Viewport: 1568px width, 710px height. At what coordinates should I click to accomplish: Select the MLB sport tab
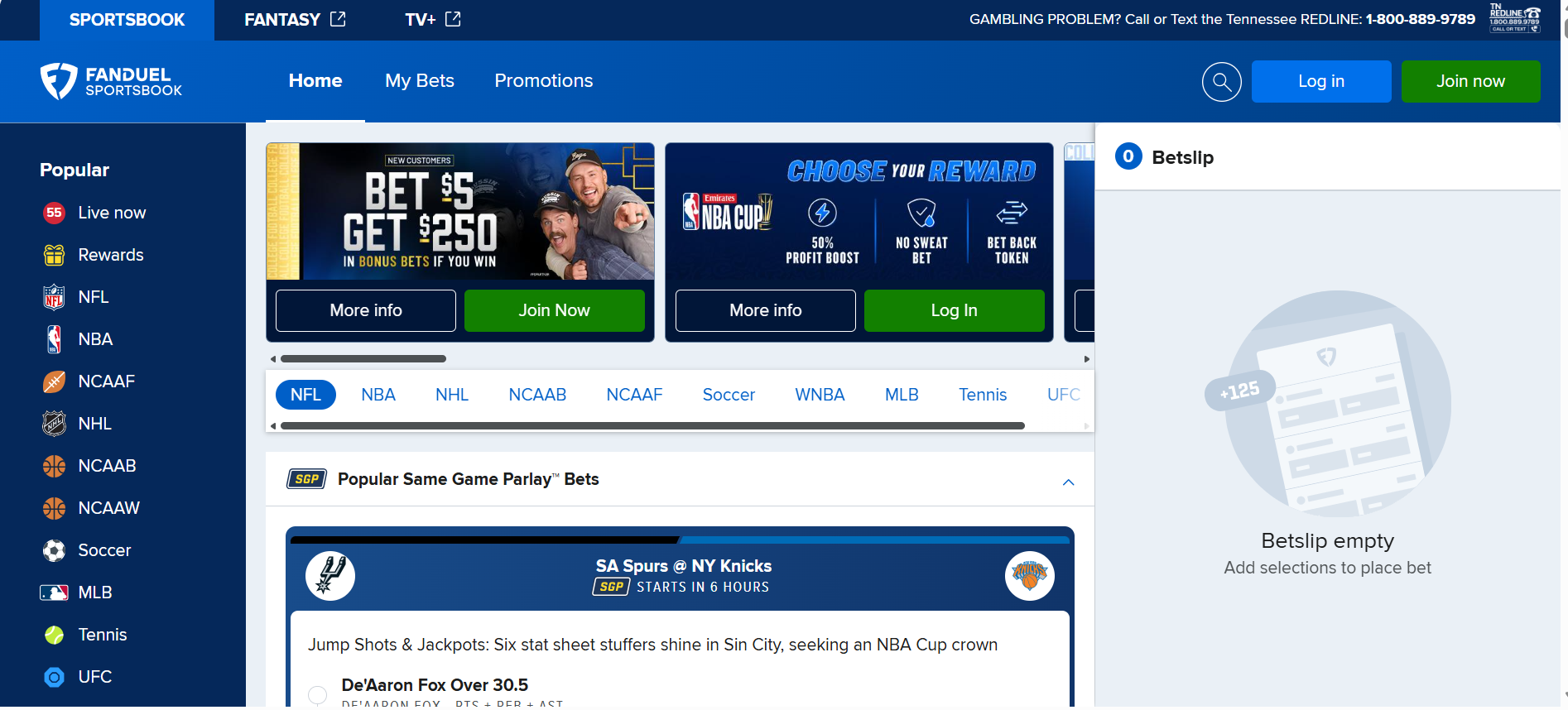[x=902, y=395]
